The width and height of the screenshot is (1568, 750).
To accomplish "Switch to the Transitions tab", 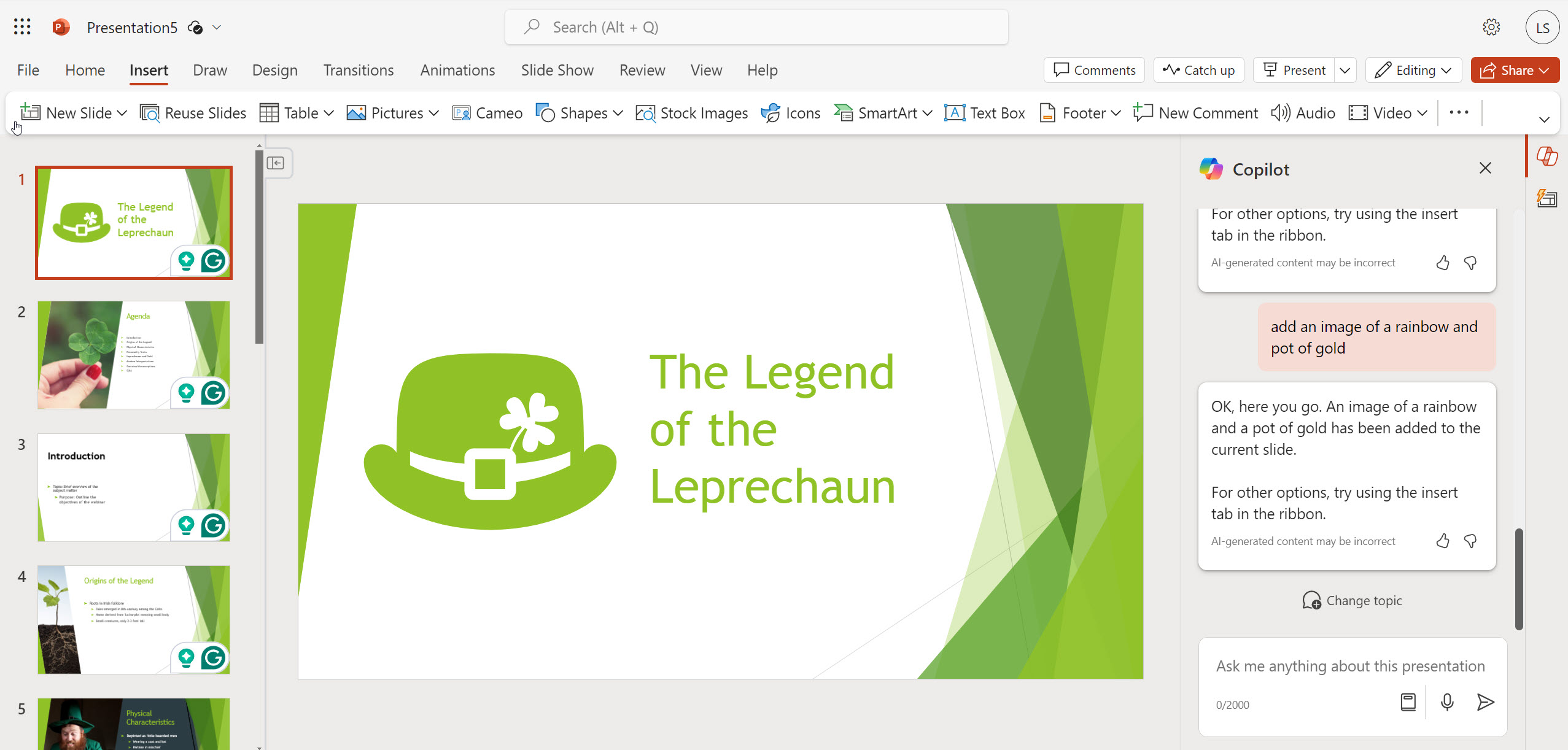I will click(359, 70).
